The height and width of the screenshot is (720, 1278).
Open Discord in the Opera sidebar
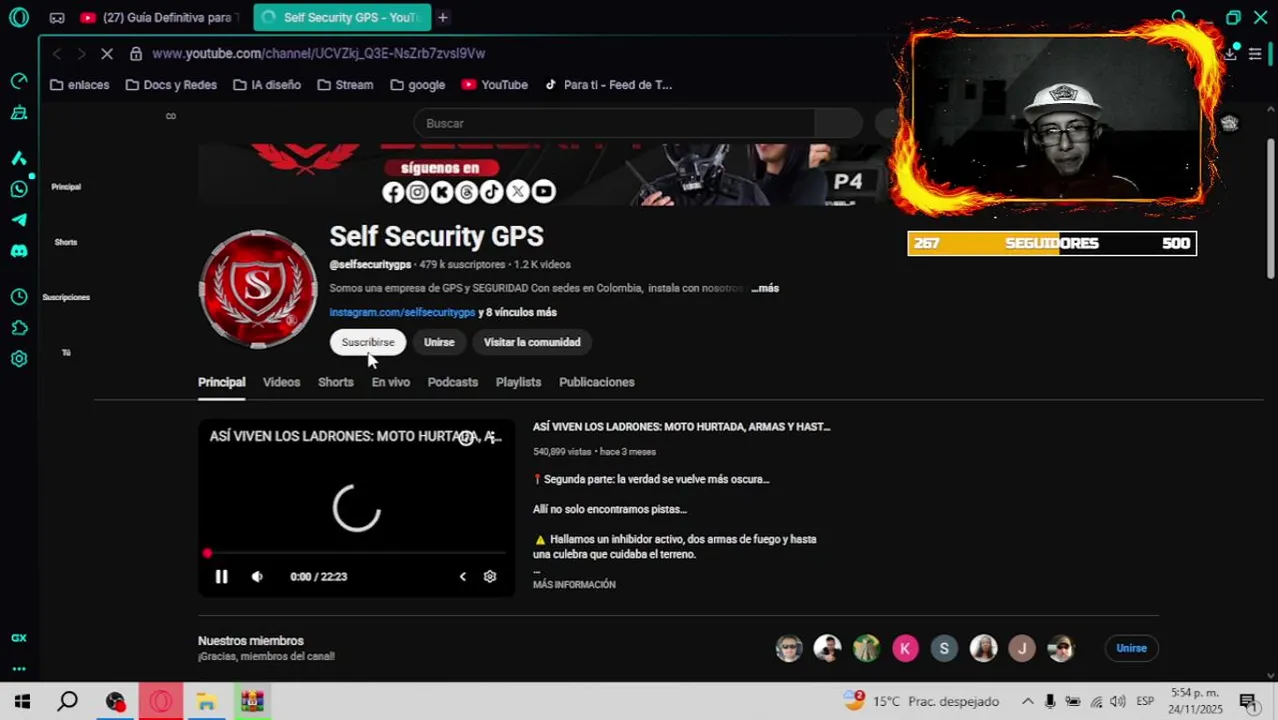[x=19, y=251]
